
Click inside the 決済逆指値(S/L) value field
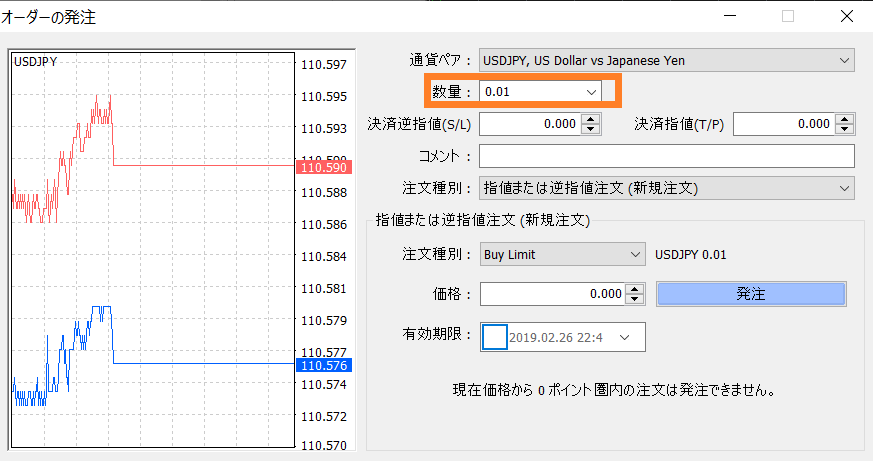[530, 124]
